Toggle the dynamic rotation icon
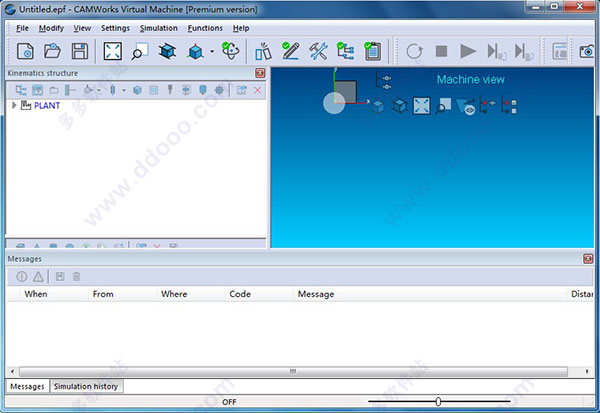Viewport: 600px width, 413px height. click(x=230, y=51)
